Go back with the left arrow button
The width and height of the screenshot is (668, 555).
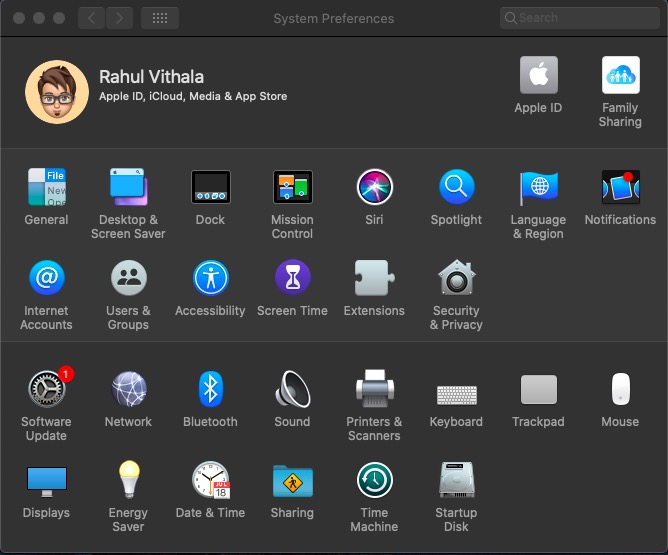pos(91,18)
